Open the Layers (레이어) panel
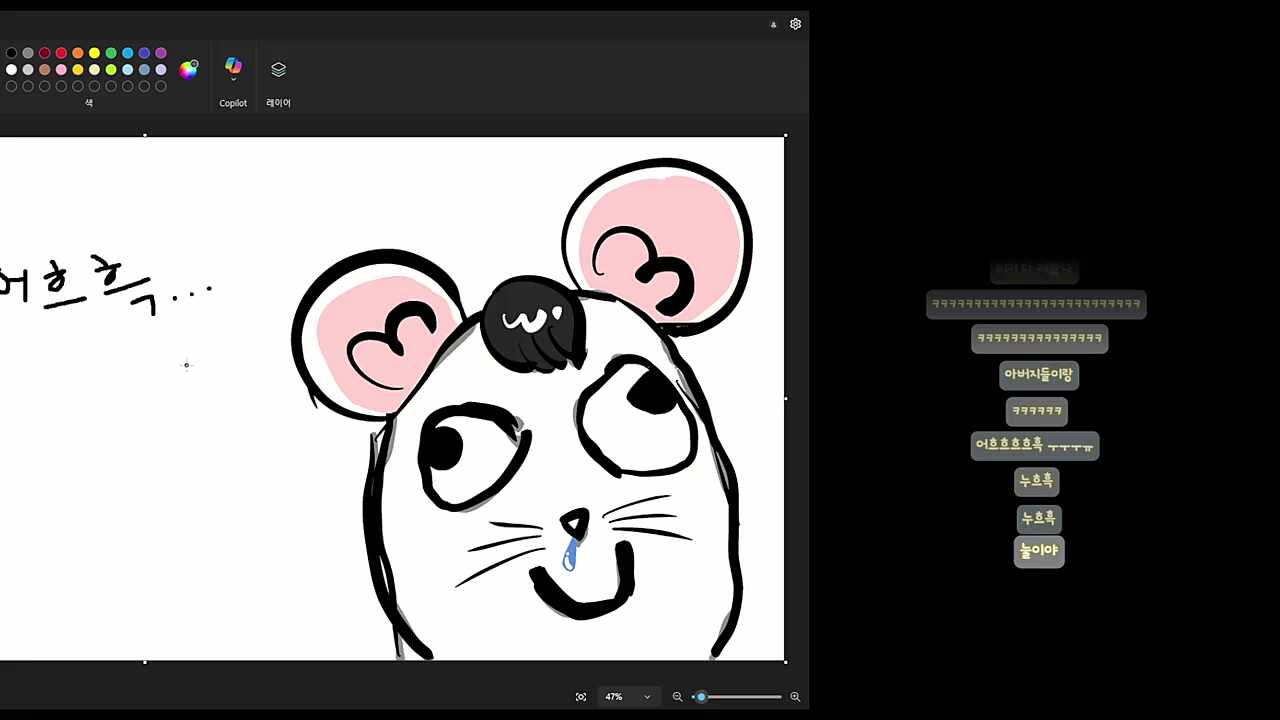 278,70
